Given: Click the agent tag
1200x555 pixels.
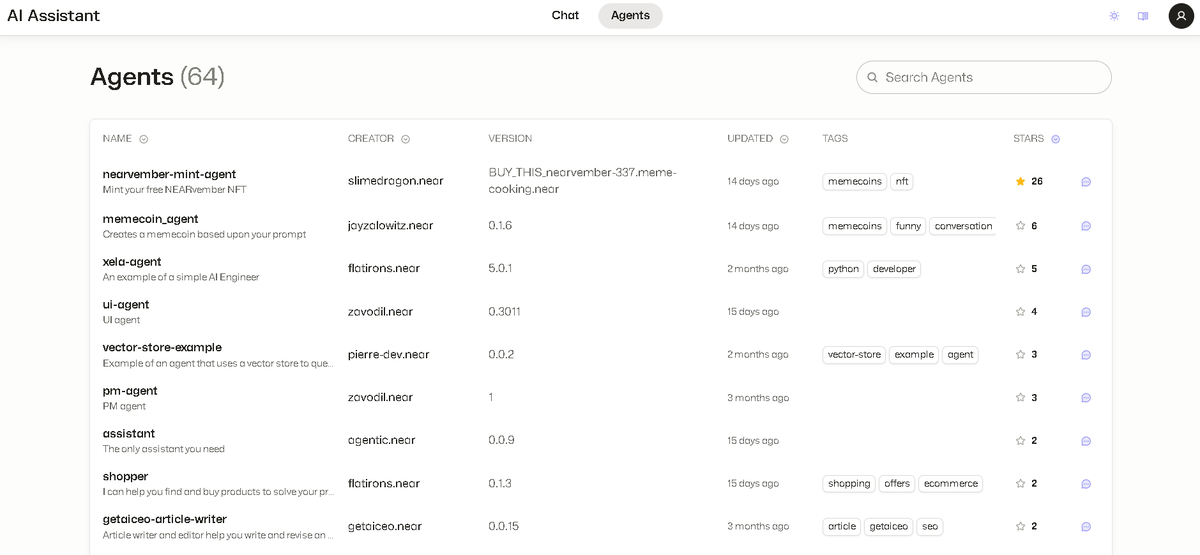Looking at the screenshot, I should 960,355.
